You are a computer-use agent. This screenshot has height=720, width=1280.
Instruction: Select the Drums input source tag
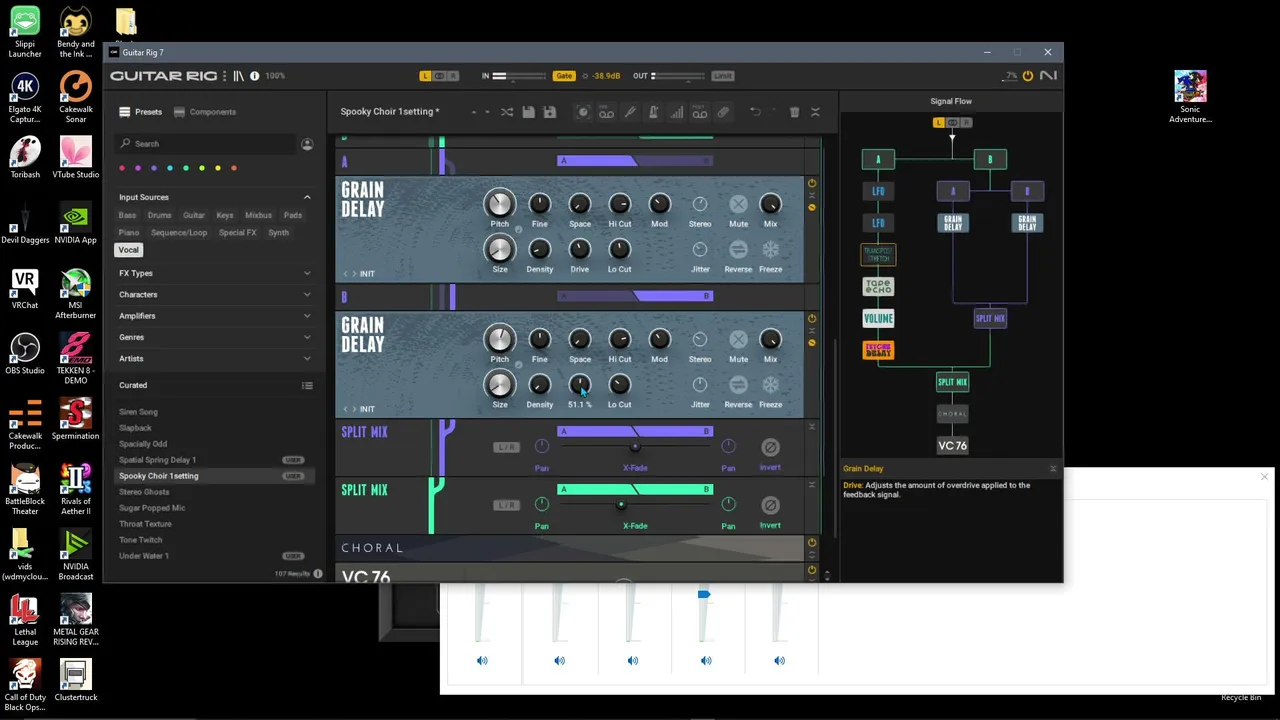(x=160, y=215)
